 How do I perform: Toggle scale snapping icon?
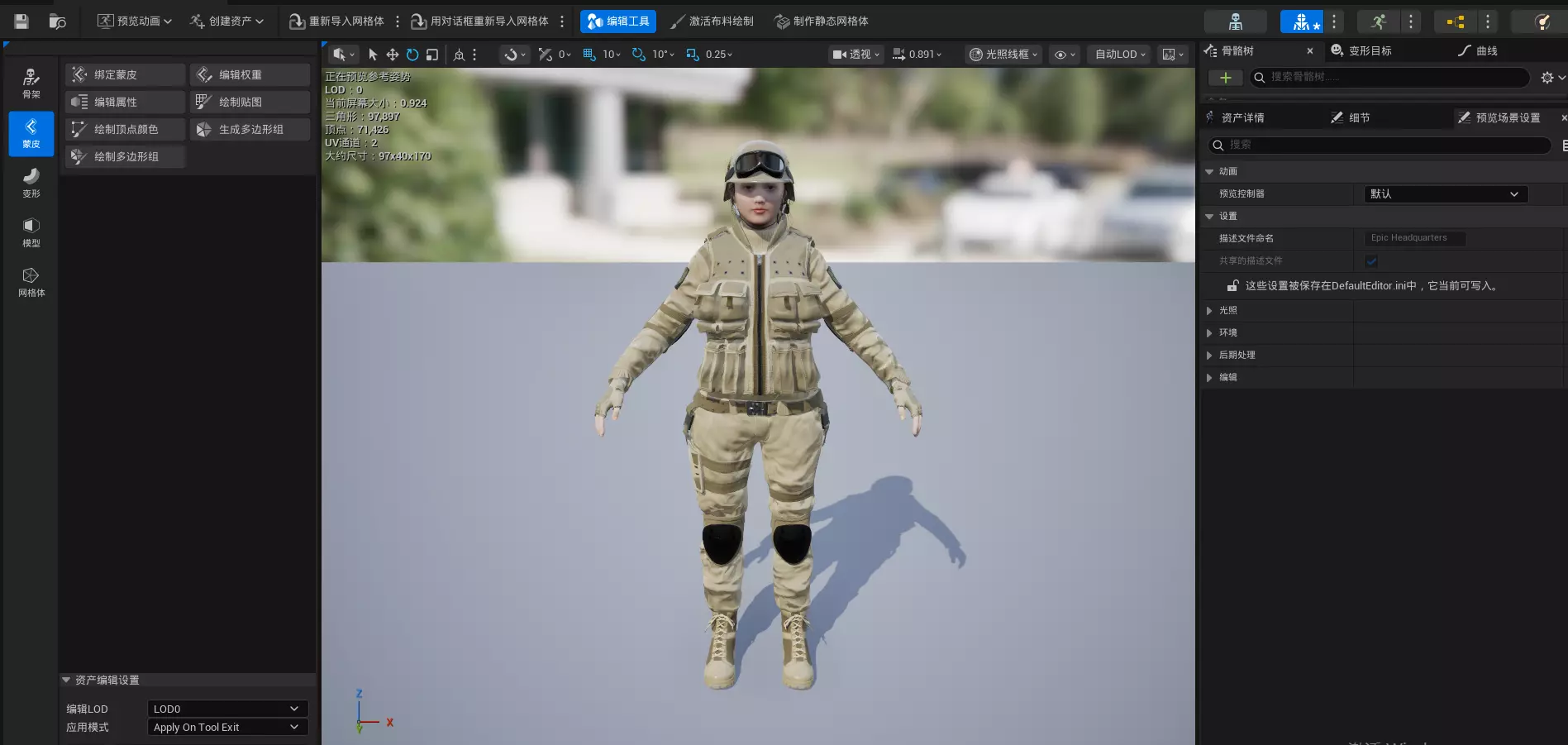coord(693,55)
